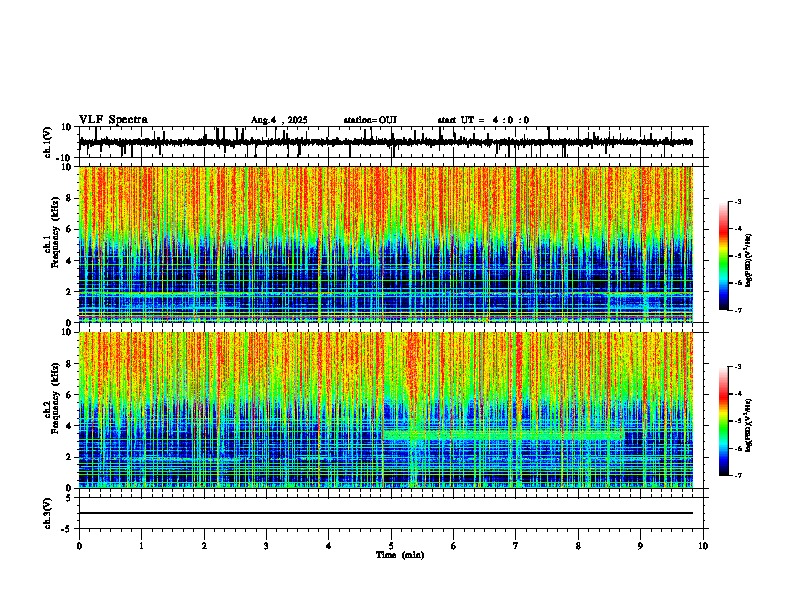The image size is (792, 612).
Task: Click the "4" kHz tick on ch.1 frequency axis
Action: [x=69, y=261]
